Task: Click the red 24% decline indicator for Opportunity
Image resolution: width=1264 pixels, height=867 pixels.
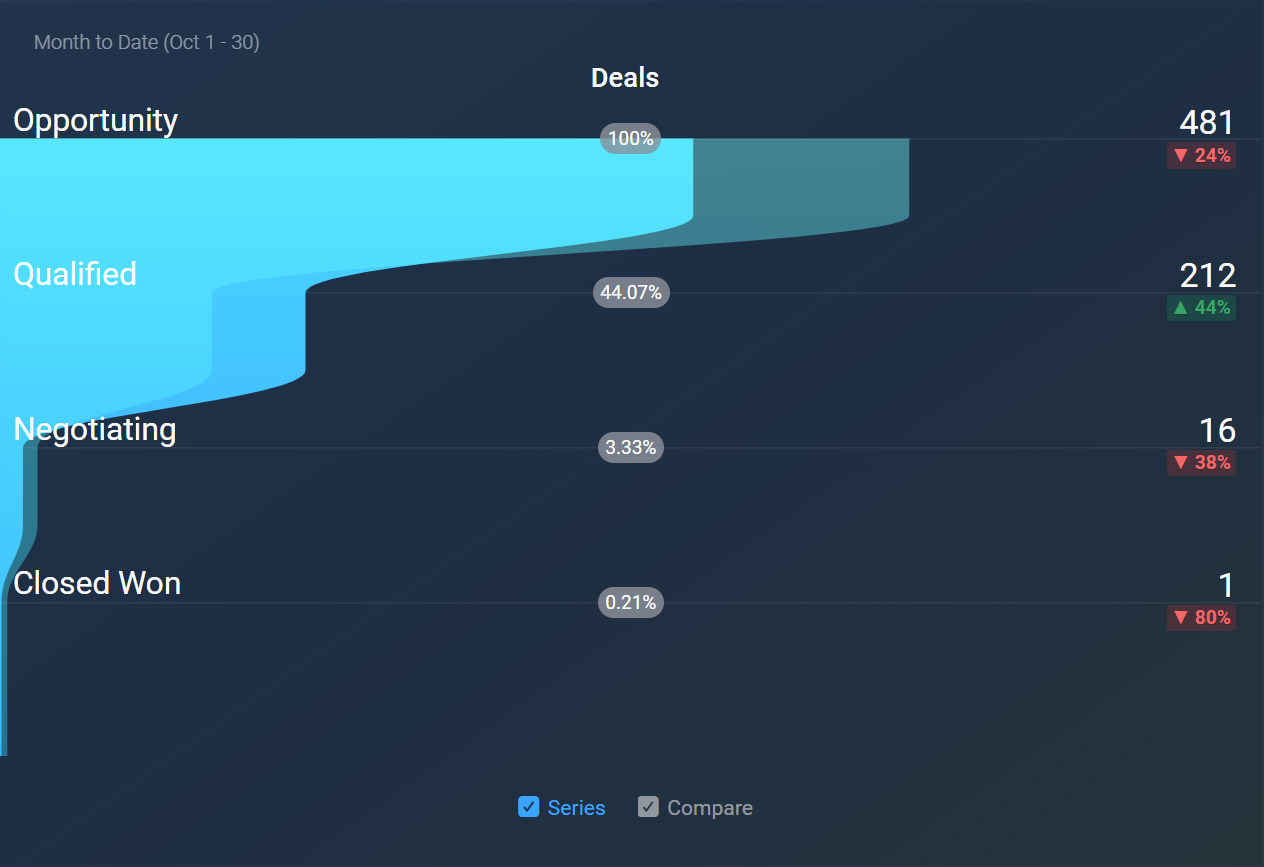Action: [1201, 155]
